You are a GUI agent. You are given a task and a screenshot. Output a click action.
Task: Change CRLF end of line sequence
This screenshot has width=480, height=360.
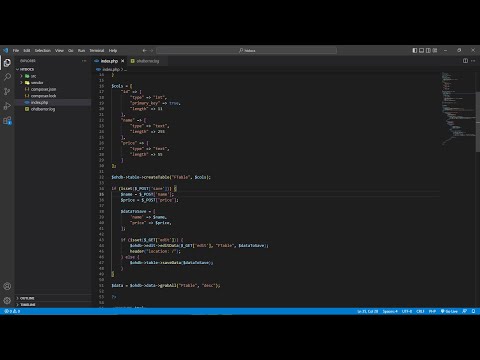click(x=420, y=311)
